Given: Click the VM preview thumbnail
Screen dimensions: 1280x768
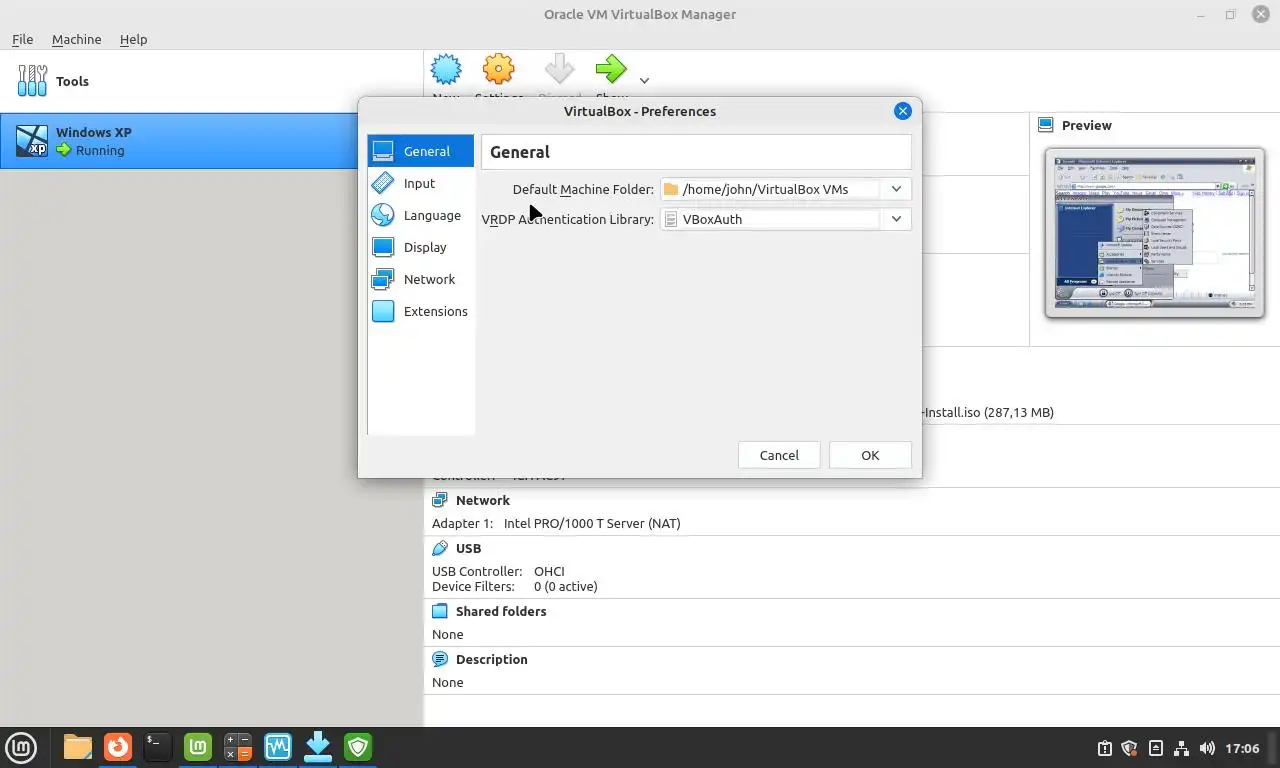Looking at the screenshot, I should point(1155,233).
